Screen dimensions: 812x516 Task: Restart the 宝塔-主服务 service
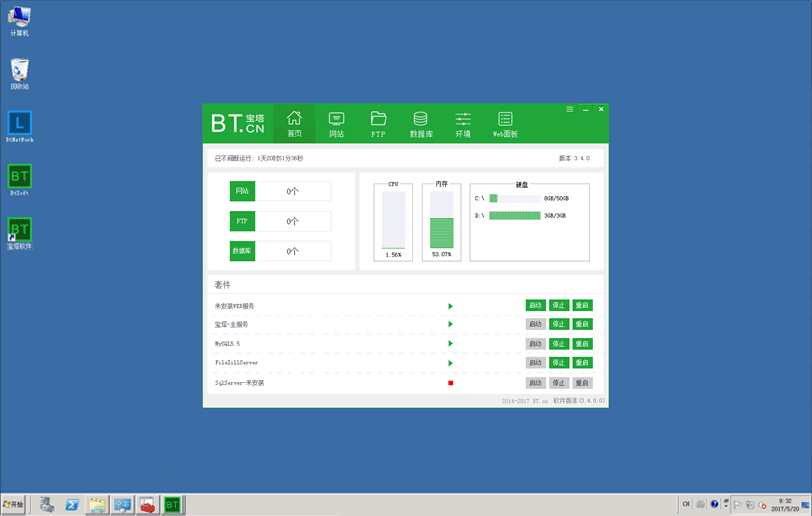click(583, 325)
